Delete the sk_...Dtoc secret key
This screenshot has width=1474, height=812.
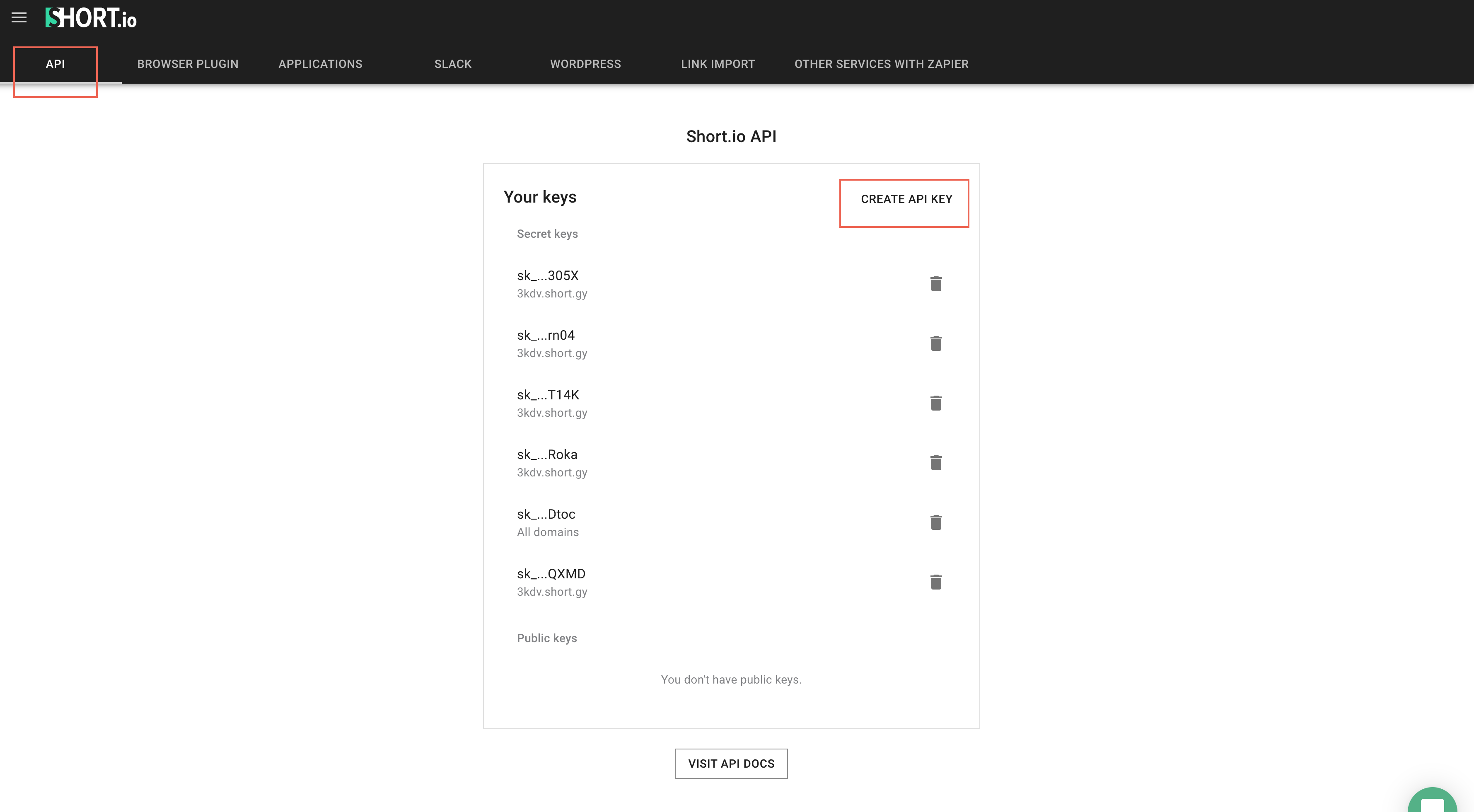coord(935,522)
